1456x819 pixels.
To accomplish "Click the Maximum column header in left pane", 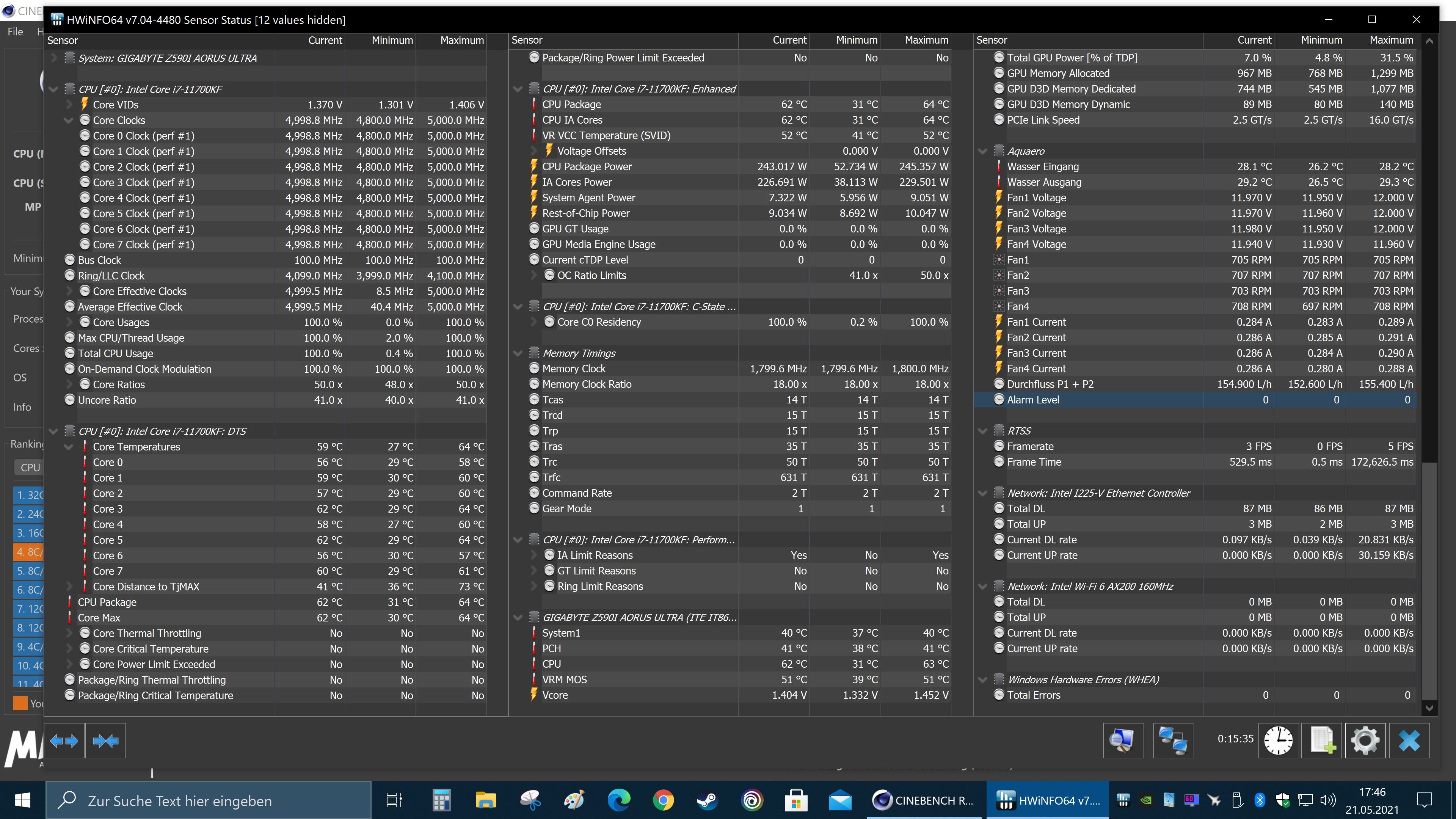I will [x=461, y=40].
